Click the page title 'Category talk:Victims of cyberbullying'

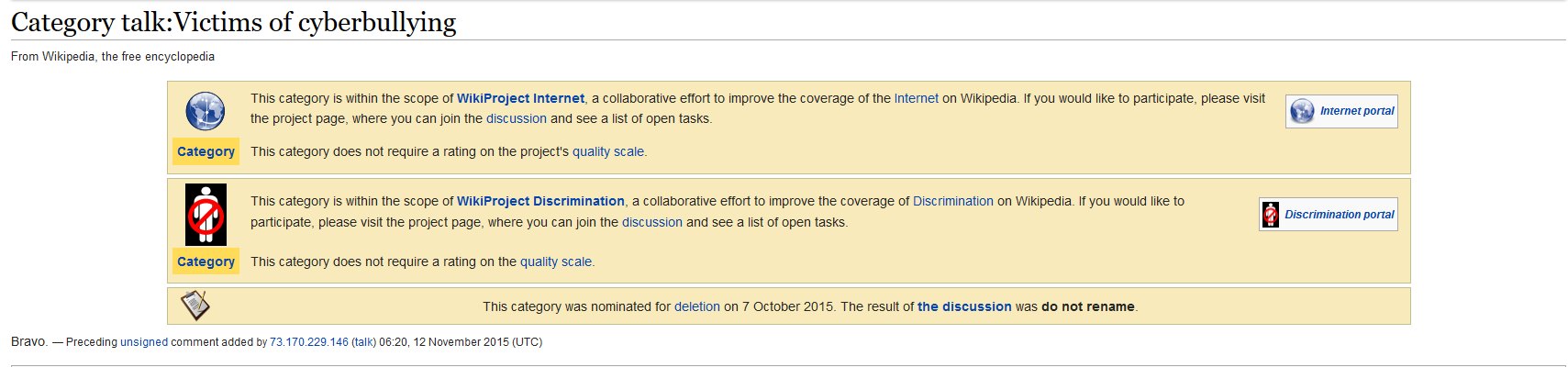coord(234,22)
